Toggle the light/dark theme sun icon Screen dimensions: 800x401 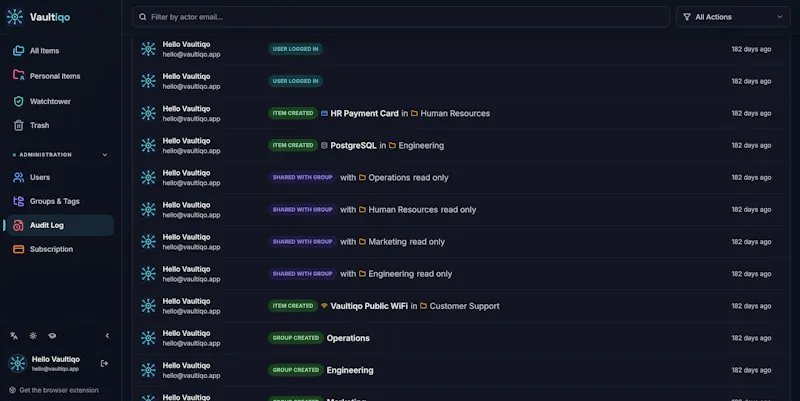[33, 336]
